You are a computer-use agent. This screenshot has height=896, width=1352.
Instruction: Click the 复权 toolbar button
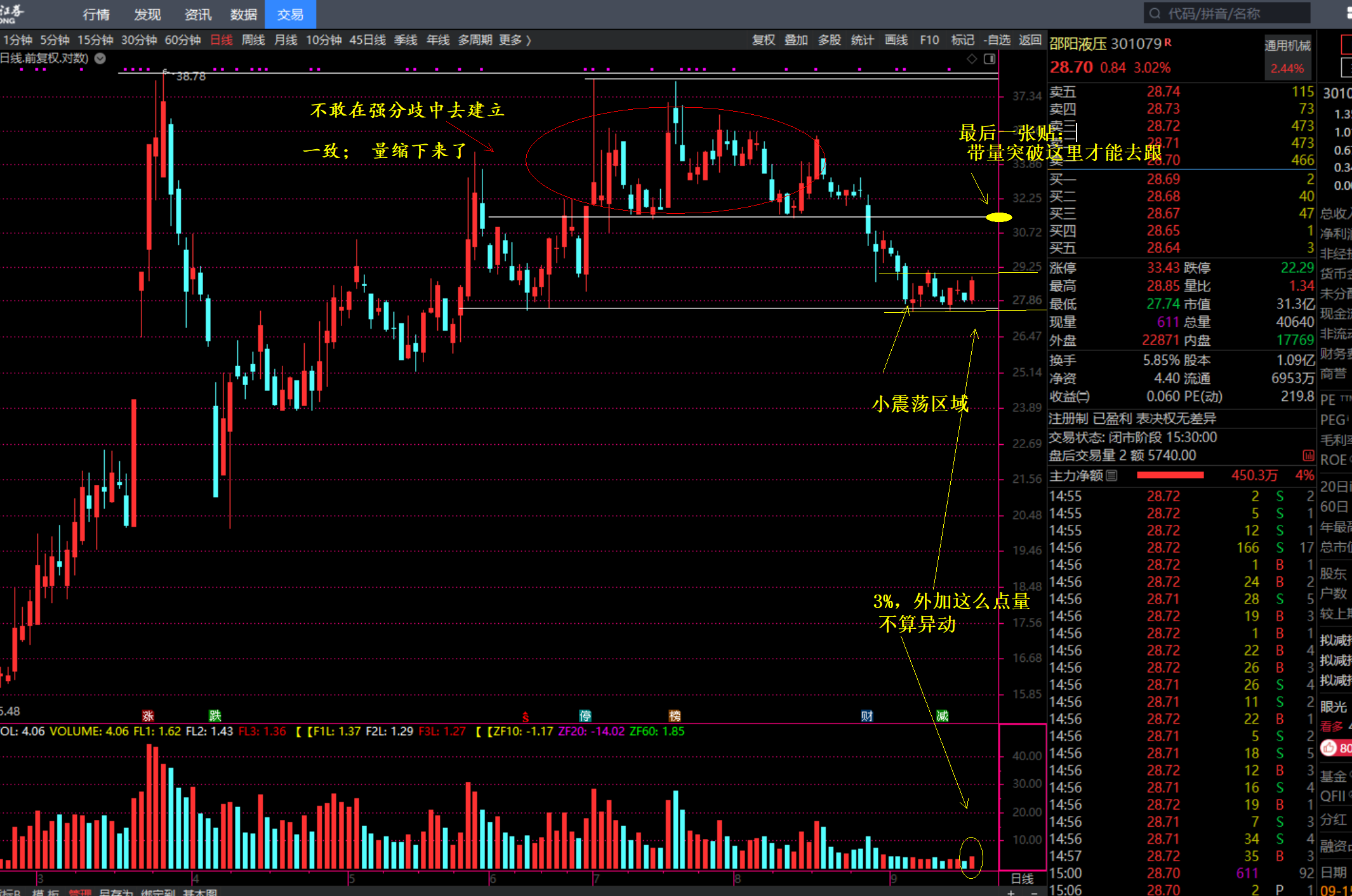coord(764,40)
